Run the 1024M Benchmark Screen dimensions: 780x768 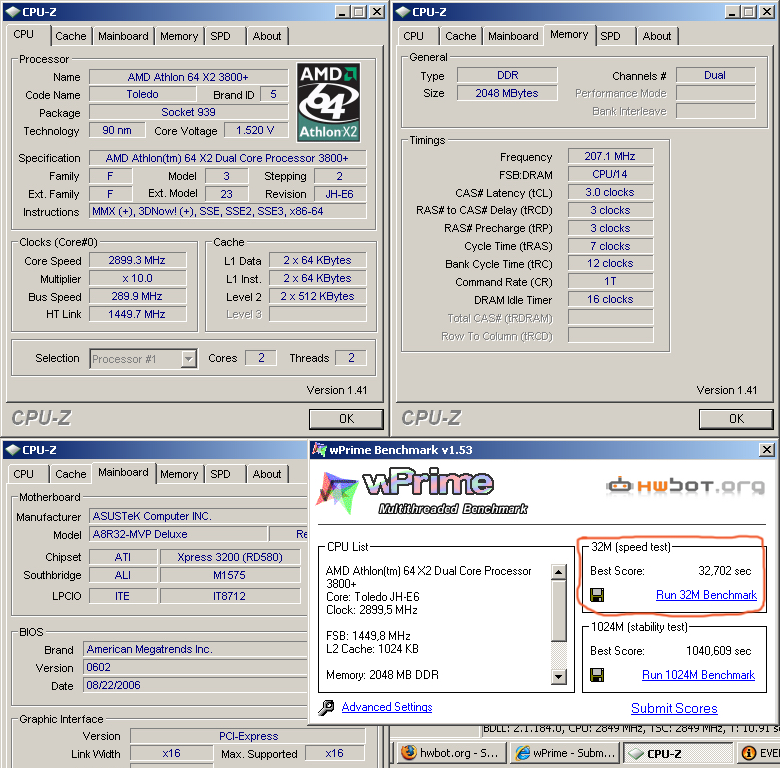[698, 675]
